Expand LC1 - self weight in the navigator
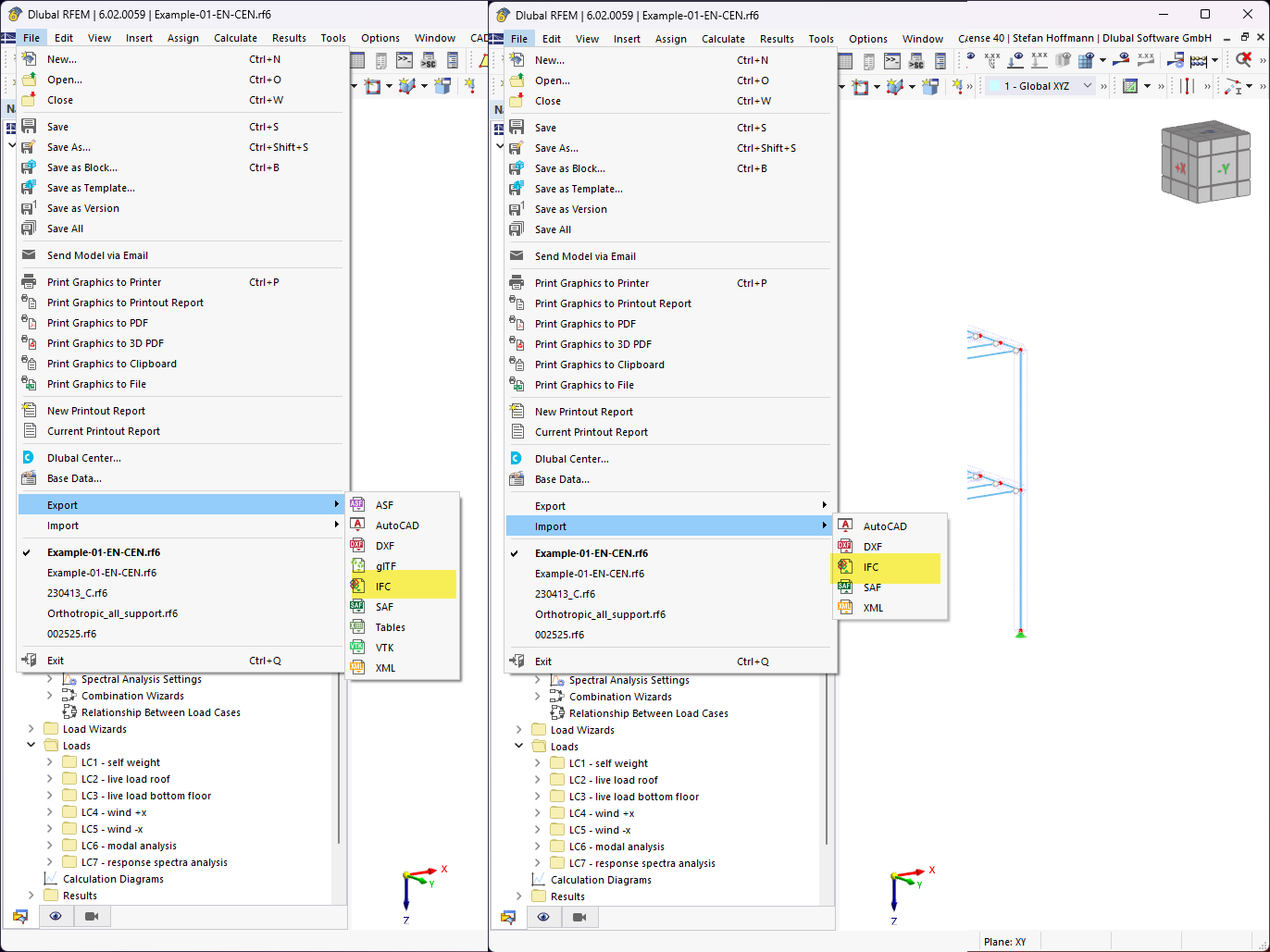The height and width of the screenshot is (952, 1270). (47, 761)
